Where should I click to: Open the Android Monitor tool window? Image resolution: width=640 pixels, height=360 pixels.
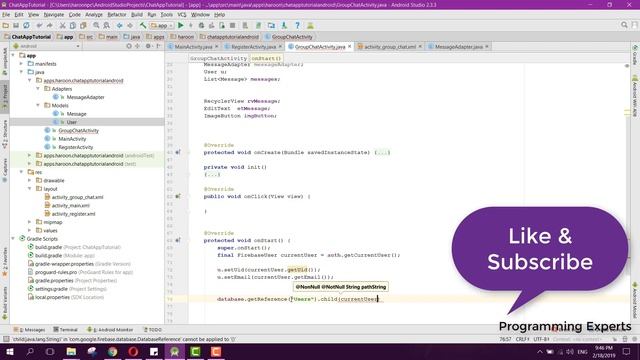110,330
